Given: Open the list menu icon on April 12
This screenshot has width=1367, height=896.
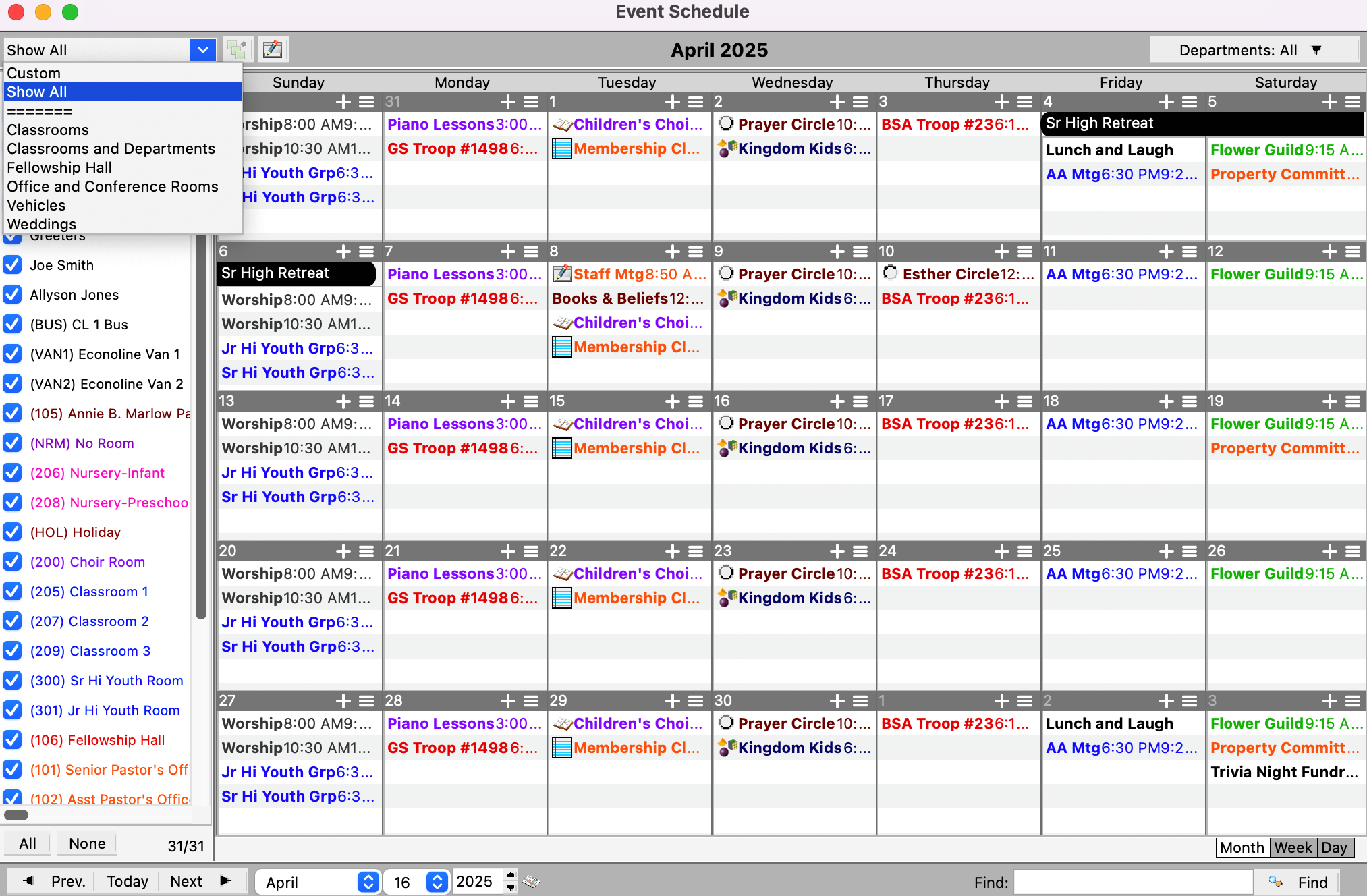Looking at the screenshot, I should tap(1353, 252).
